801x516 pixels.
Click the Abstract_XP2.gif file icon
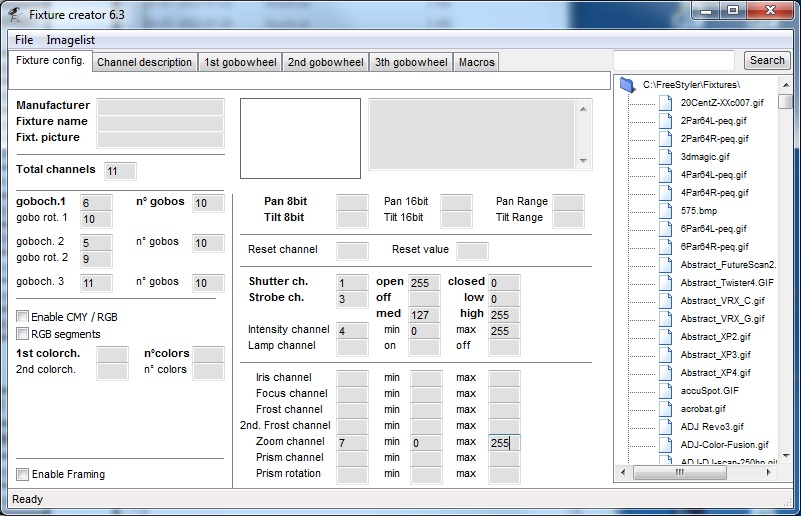[x=667, y=337]
